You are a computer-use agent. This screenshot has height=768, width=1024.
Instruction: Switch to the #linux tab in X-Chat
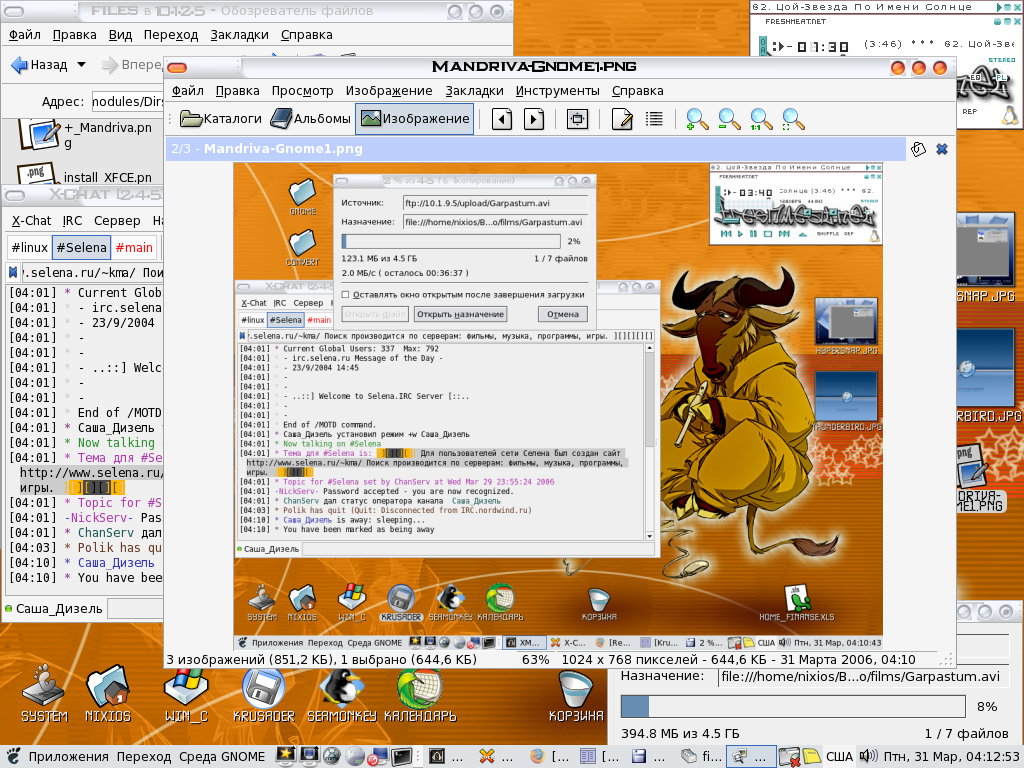click(x=30, y=248)
